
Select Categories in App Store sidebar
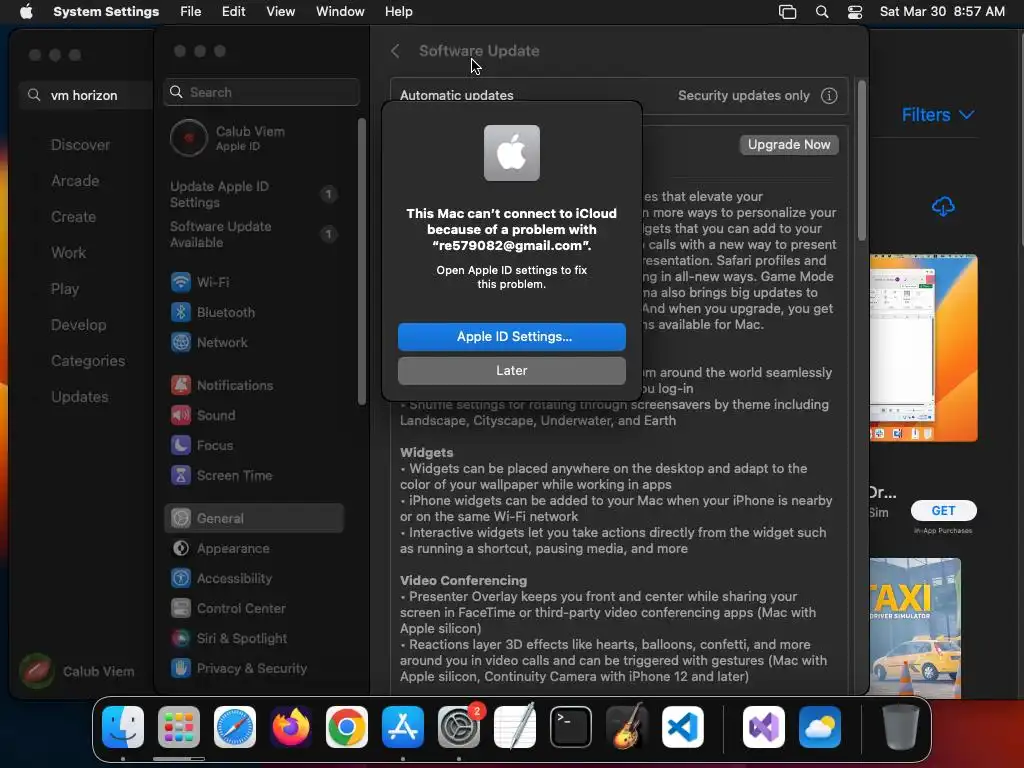pos(88,361)
